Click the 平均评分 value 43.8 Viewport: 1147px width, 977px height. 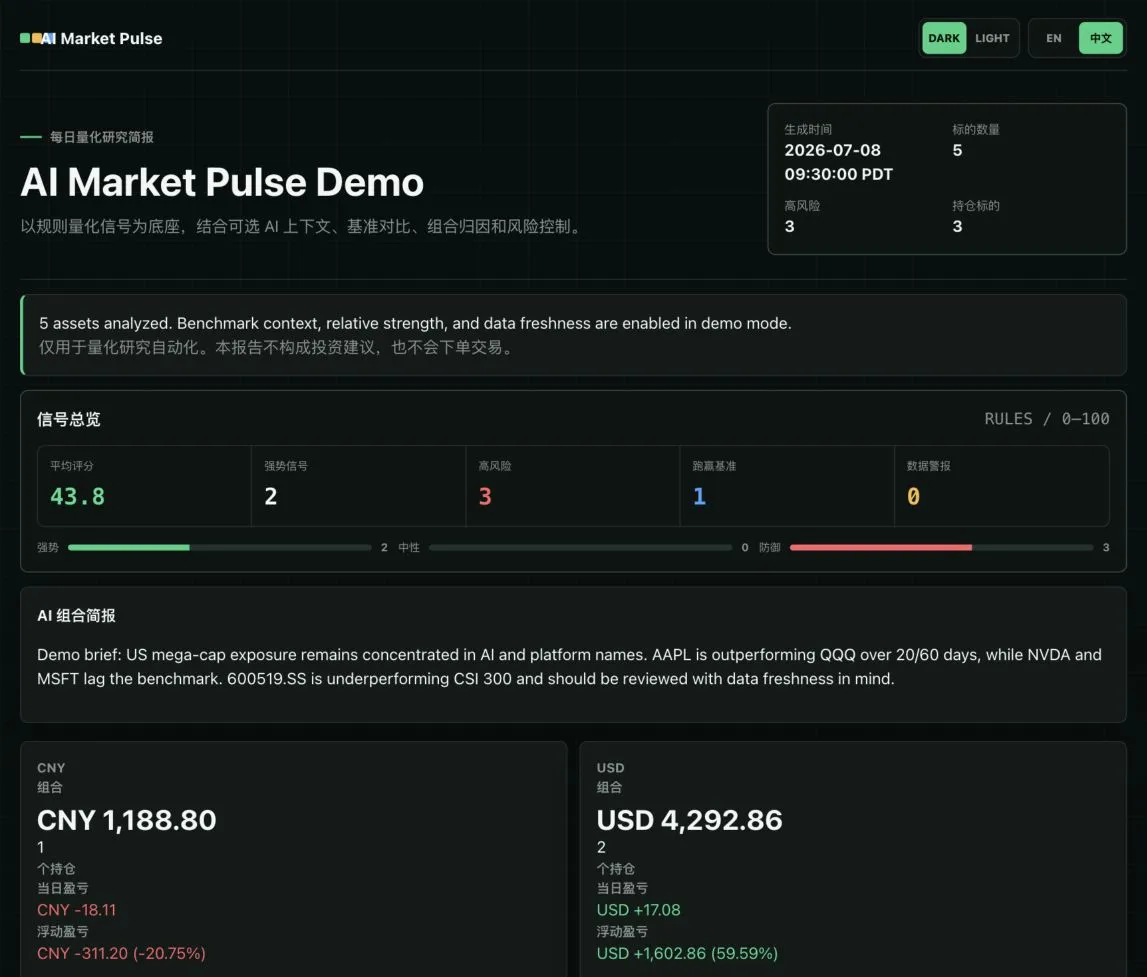78,497
